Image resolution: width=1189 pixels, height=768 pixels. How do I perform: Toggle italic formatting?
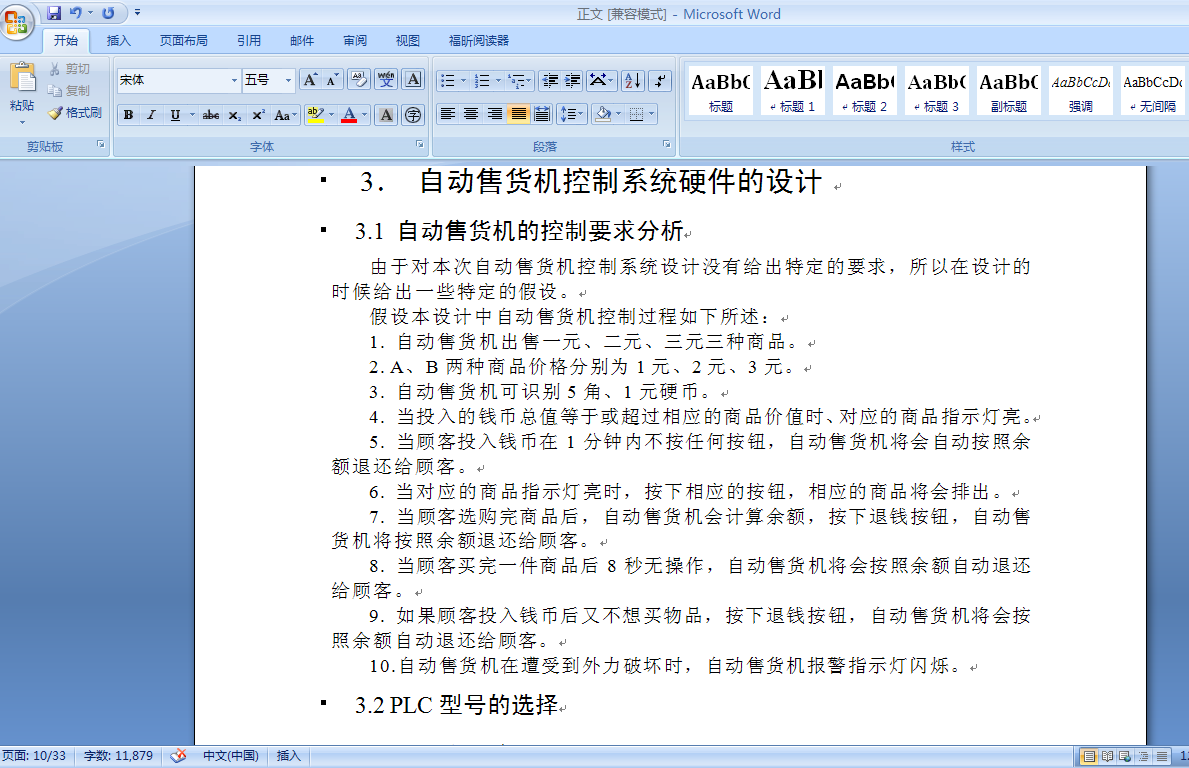click(151, 114)
